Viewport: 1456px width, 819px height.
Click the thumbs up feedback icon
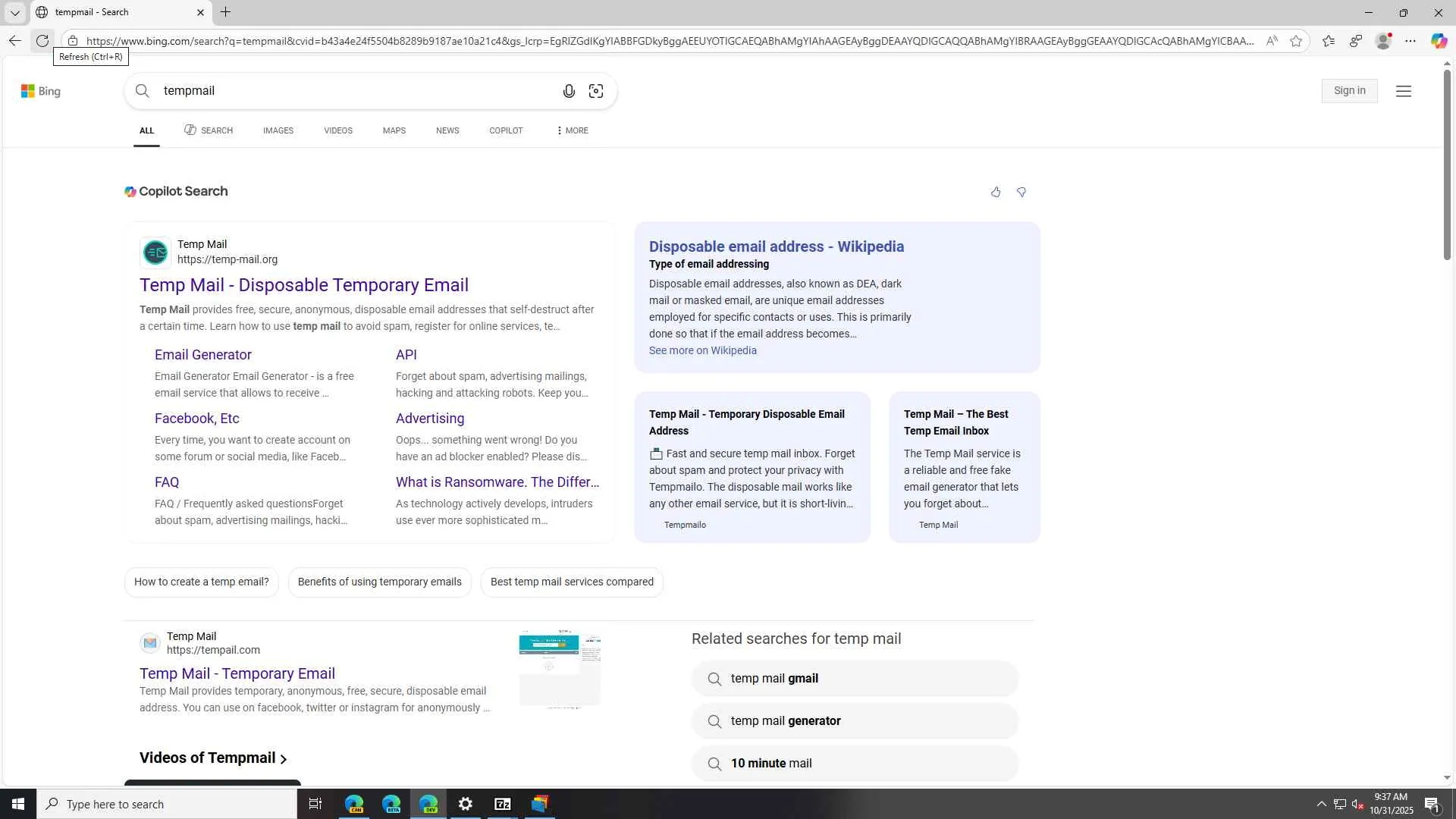click(x=996, y=193)
